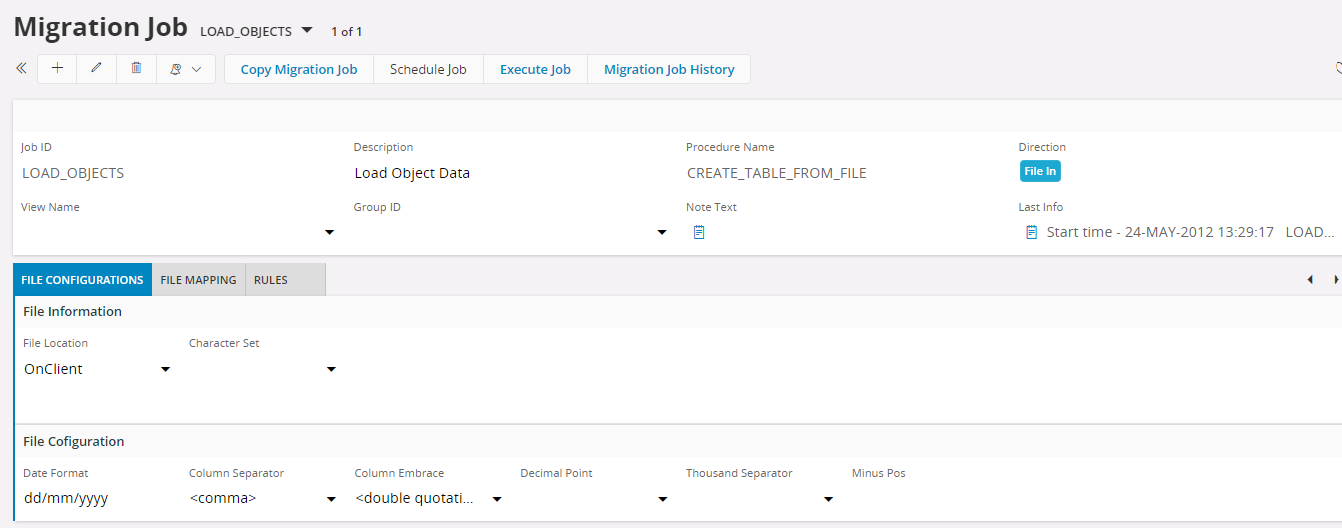Switch to the File Mapping tab
The height and width of the screenshot is (528, 1342).
point(198,280)
